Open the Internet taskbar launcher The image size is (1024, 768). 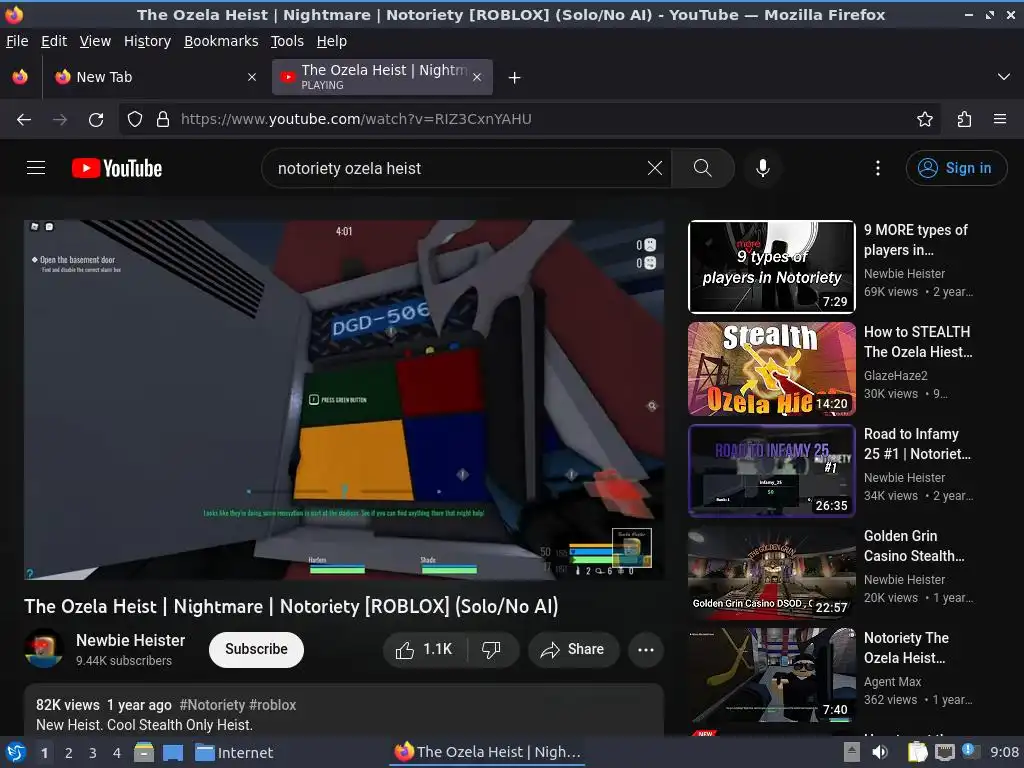[x=234, y=752]
